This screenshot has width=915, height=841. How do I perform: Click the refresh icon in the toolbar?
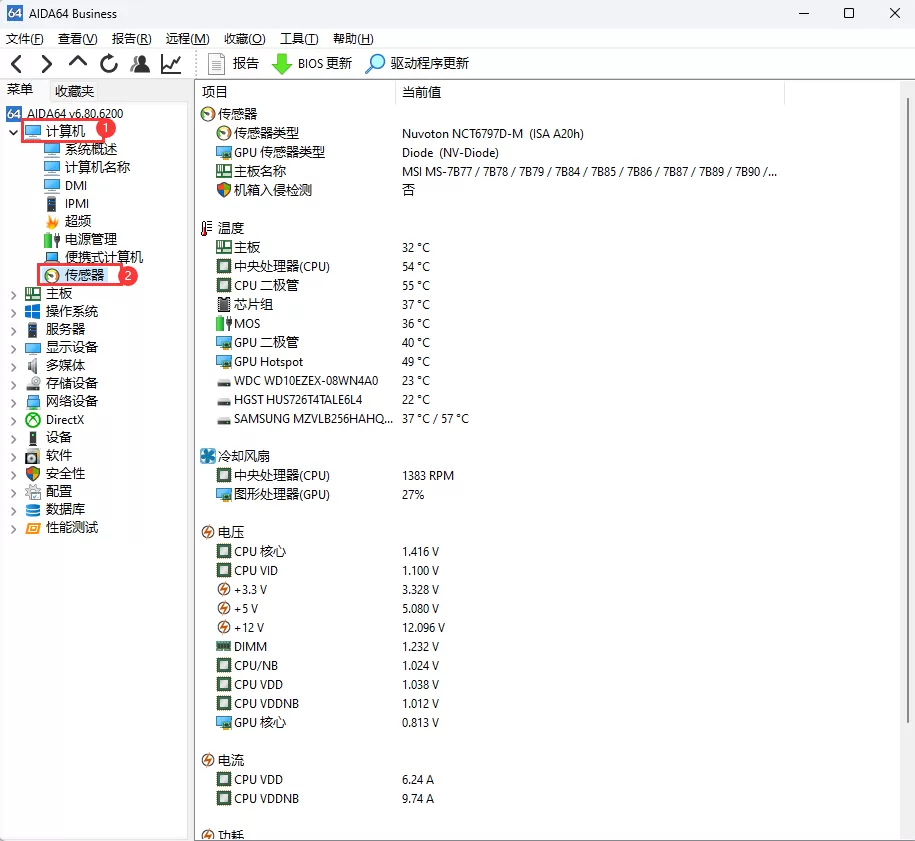(108, 63)
